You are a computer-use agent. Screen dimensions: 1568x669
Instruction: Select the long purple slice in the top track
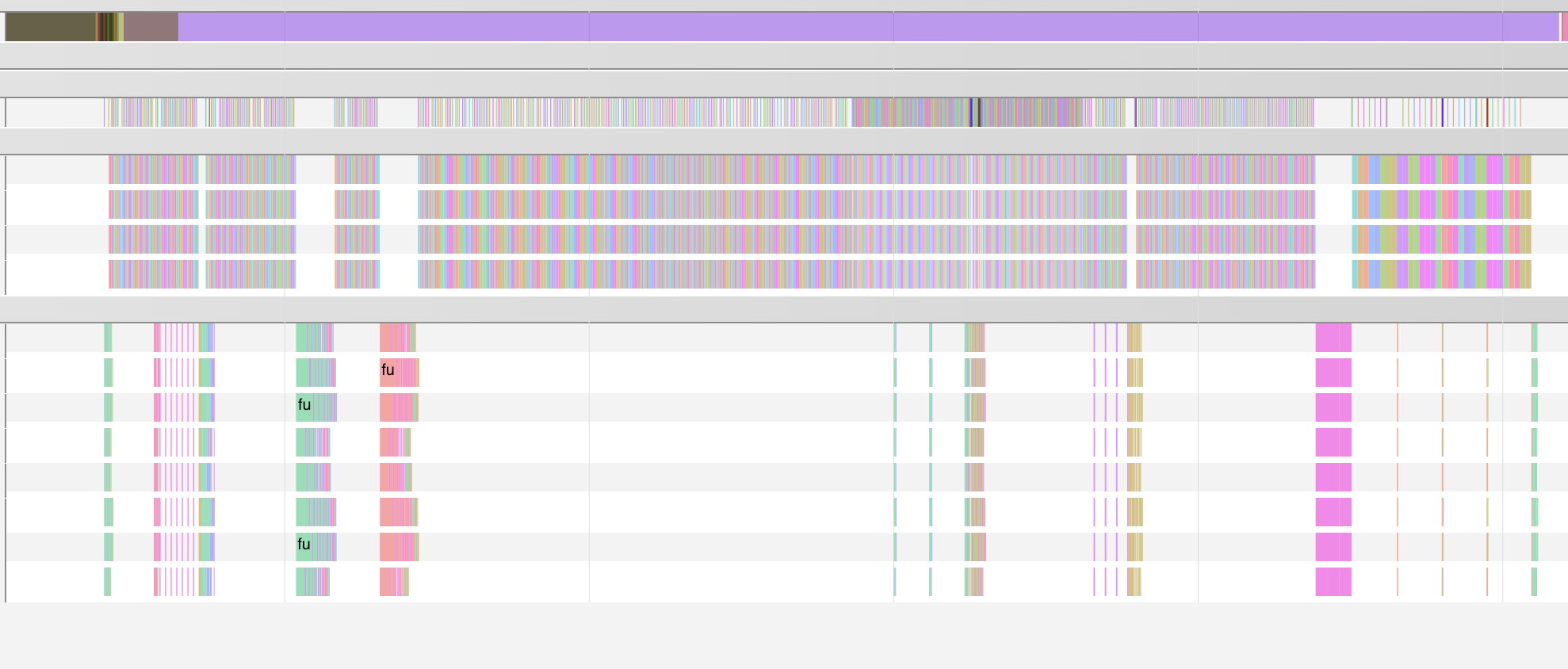[869, 27]
